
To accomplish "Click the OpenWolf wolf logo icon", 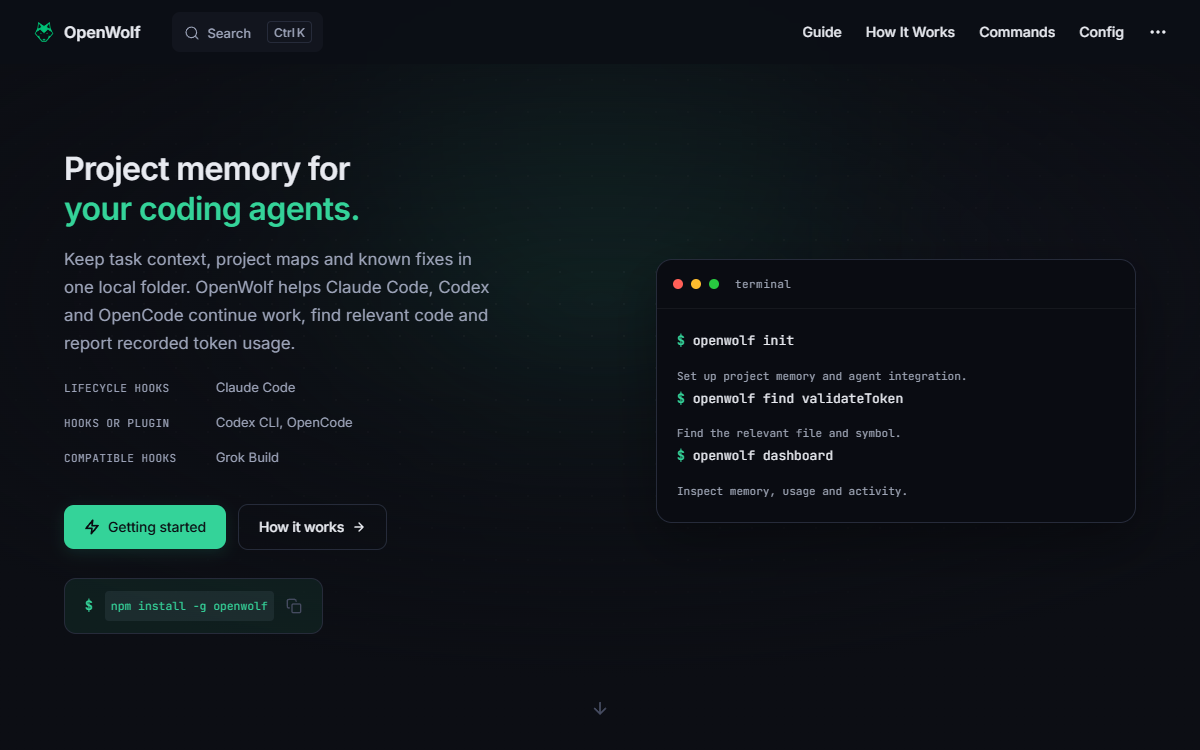I will coord(44,32).
